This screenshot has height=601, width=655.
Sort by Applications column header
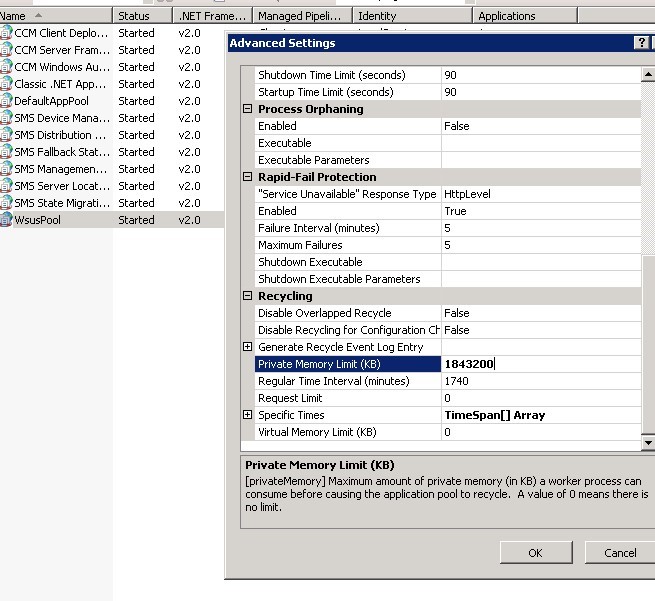pos(525,16)
